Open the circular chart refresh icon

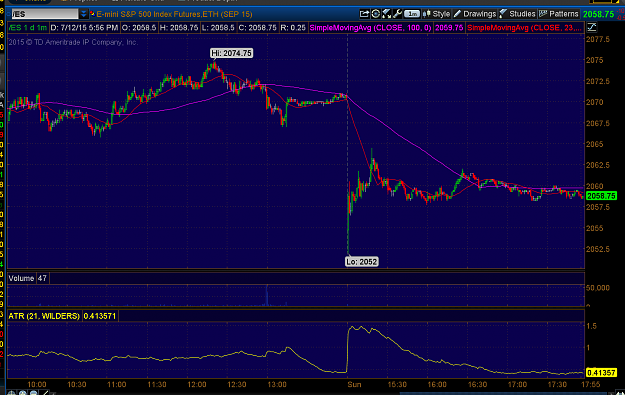375,14
